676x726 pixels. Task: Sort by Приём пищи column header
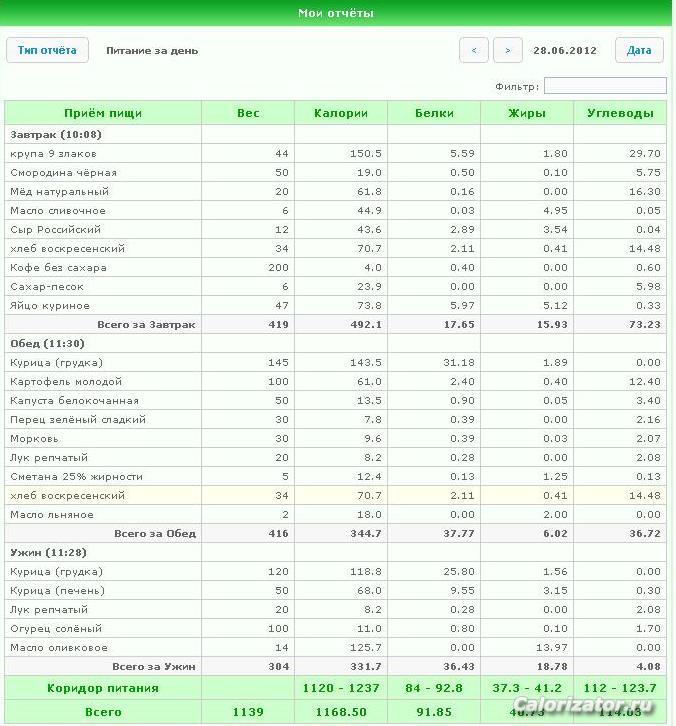(103, 113)
